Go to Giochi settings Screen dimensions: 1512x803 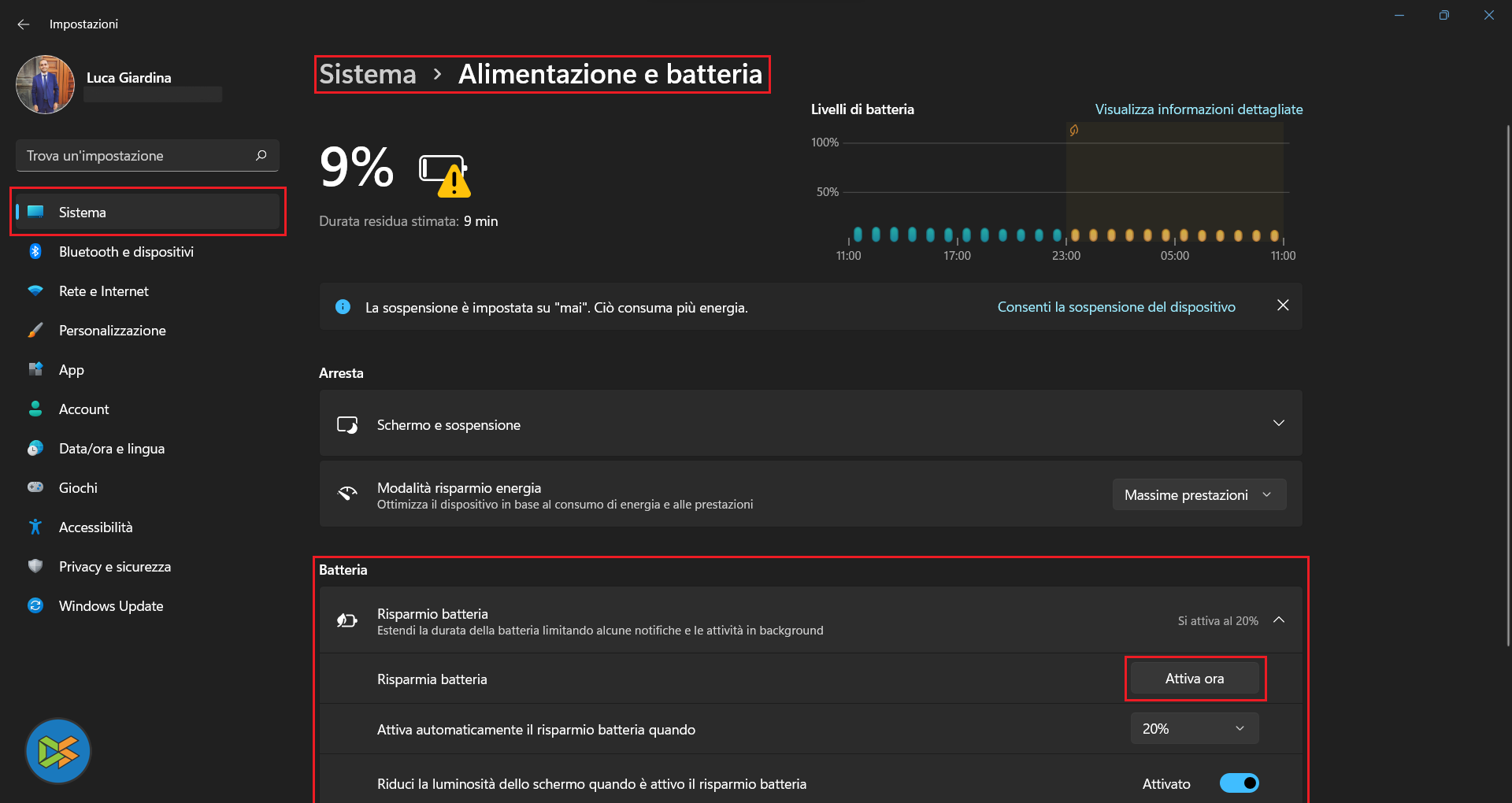pos(78,488)
